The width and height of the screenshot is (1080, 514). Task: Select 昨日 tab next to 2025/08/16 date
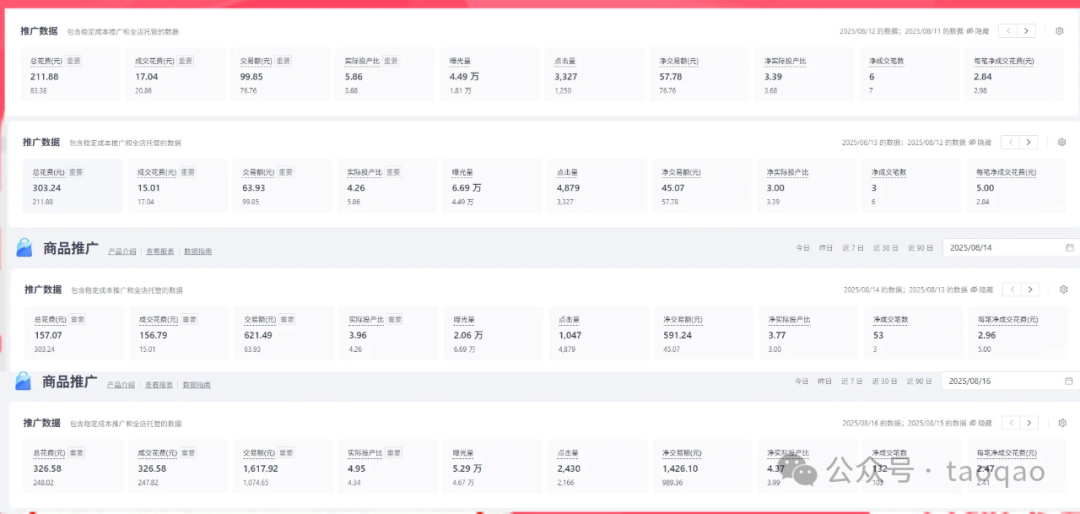[x=824, y=381]
